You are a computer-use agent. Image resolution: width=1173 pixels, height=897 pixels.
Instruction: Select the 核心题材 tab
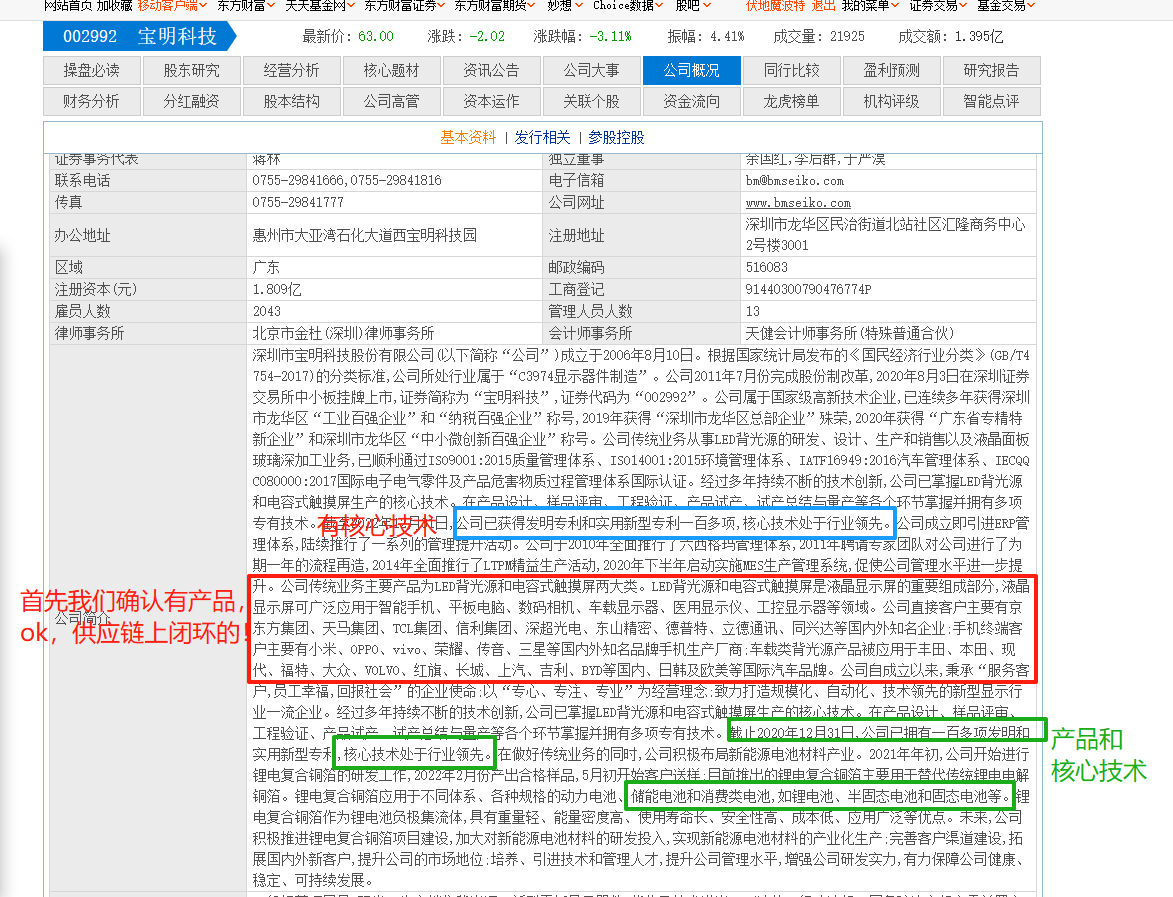click(391, 70)
